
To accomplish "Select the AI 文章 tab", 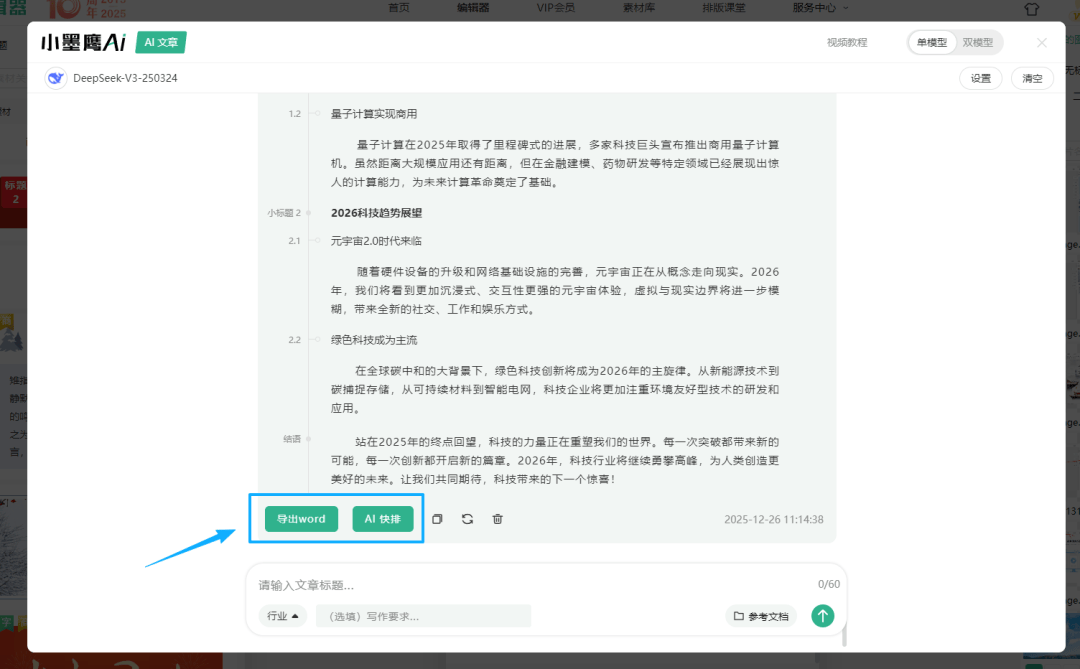I will (x=161, y=42).
